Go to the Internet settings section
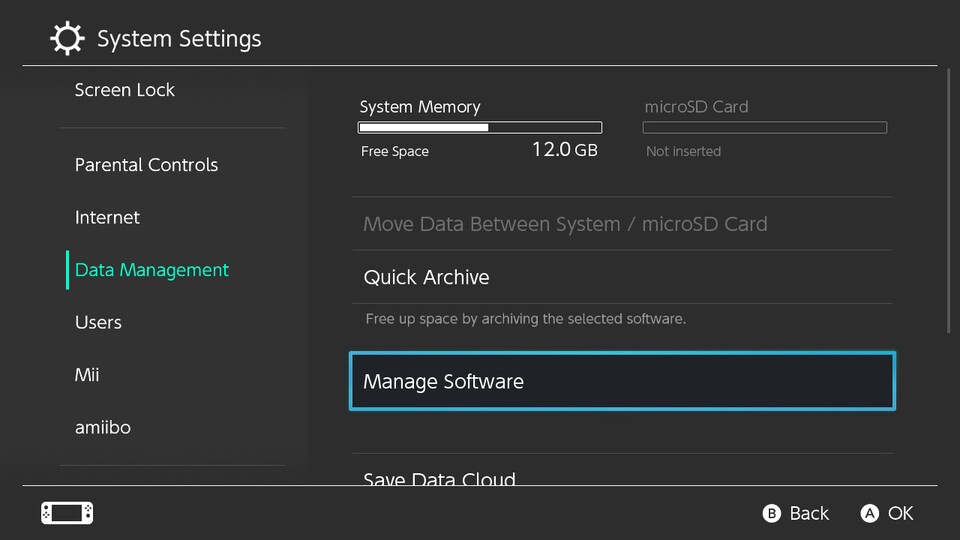Image resolution: width=960 pixels, height=540 pixels. tap(107, 217)
